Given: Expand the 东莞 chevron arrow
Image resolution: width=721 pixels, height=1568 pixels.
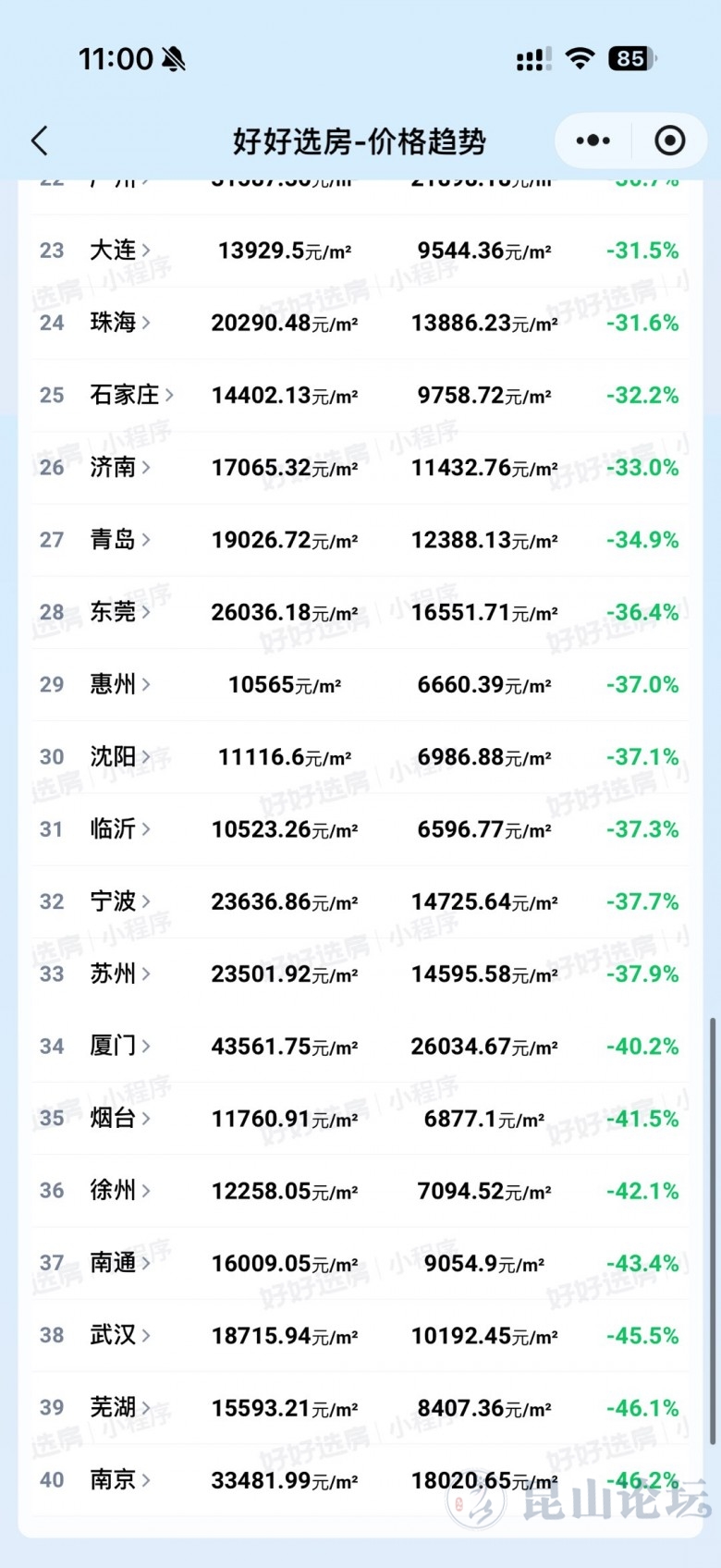Looking at the screenshot, I should pos(146,612).
